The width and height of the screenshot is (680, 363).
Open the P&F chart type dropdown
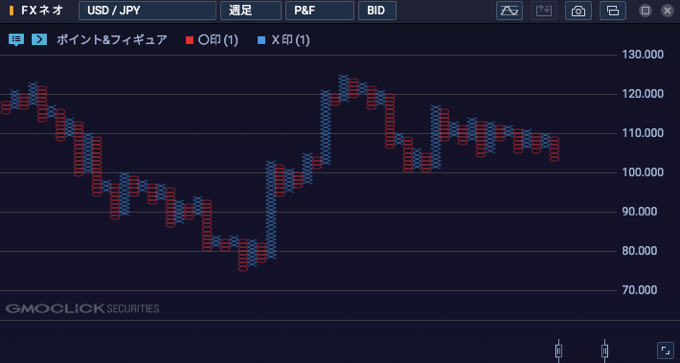(320, 11)
